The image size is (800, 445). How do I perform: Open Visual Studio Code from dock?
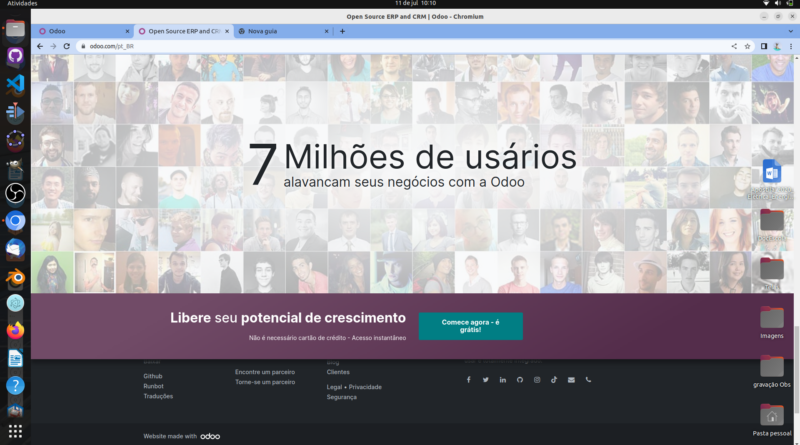15,83
